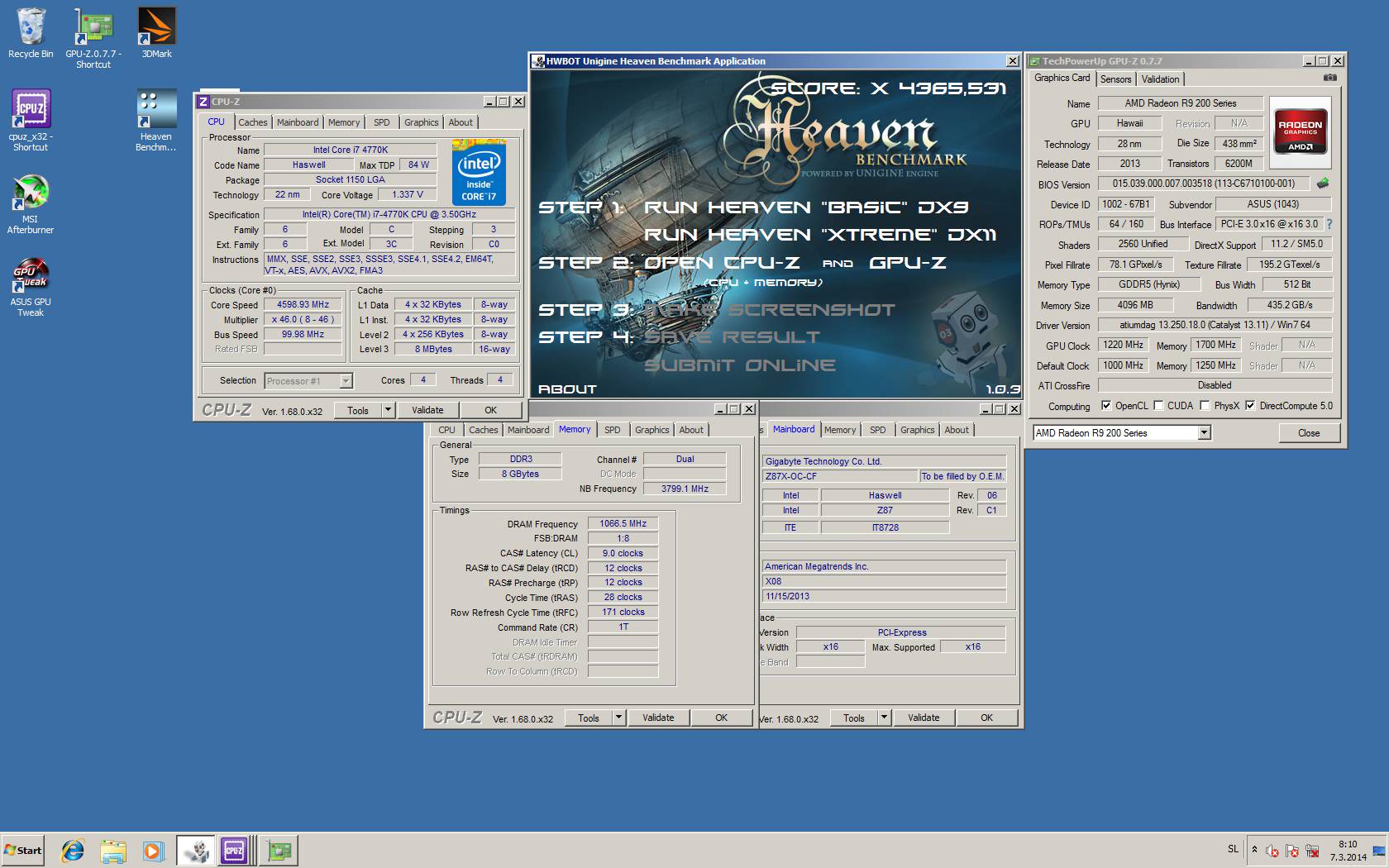
Task: Open the Validation tab in GPU-Z
Action: pyautogui.click(x=1160, y=79)
